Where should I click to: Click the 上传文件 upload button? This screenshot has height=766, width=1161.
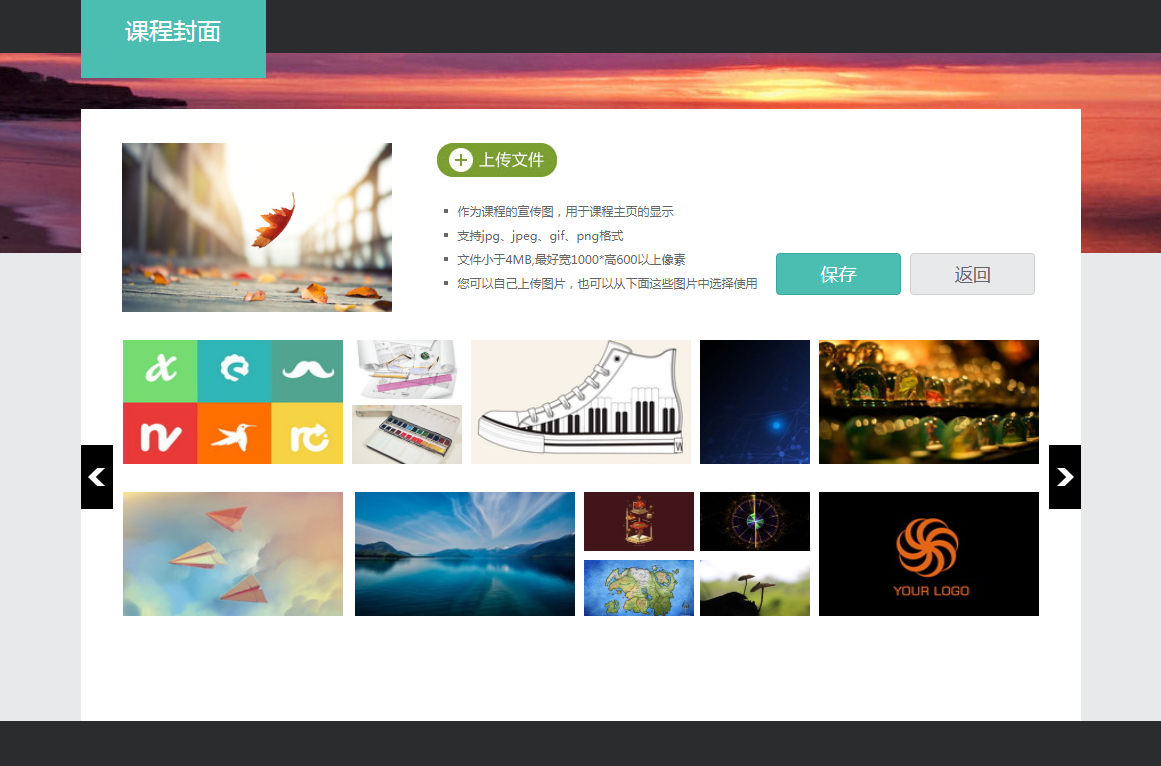point(497,160)
